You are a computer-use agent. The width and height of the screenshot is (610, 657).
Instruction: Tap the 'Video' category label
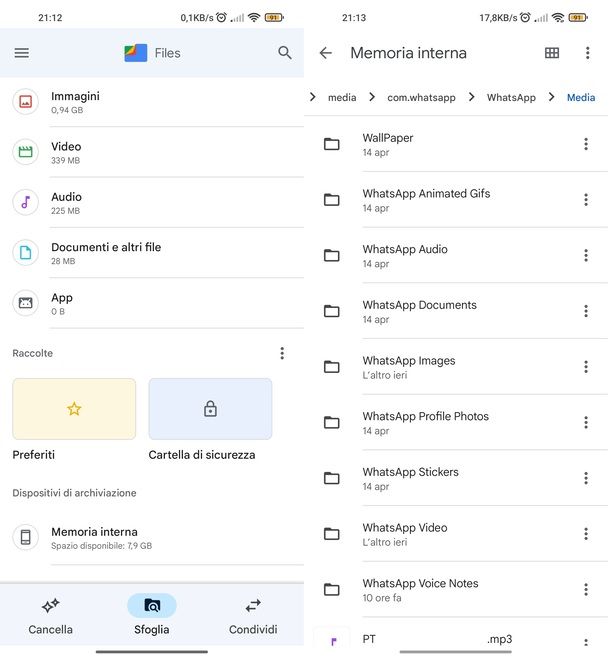click(66, 147)
